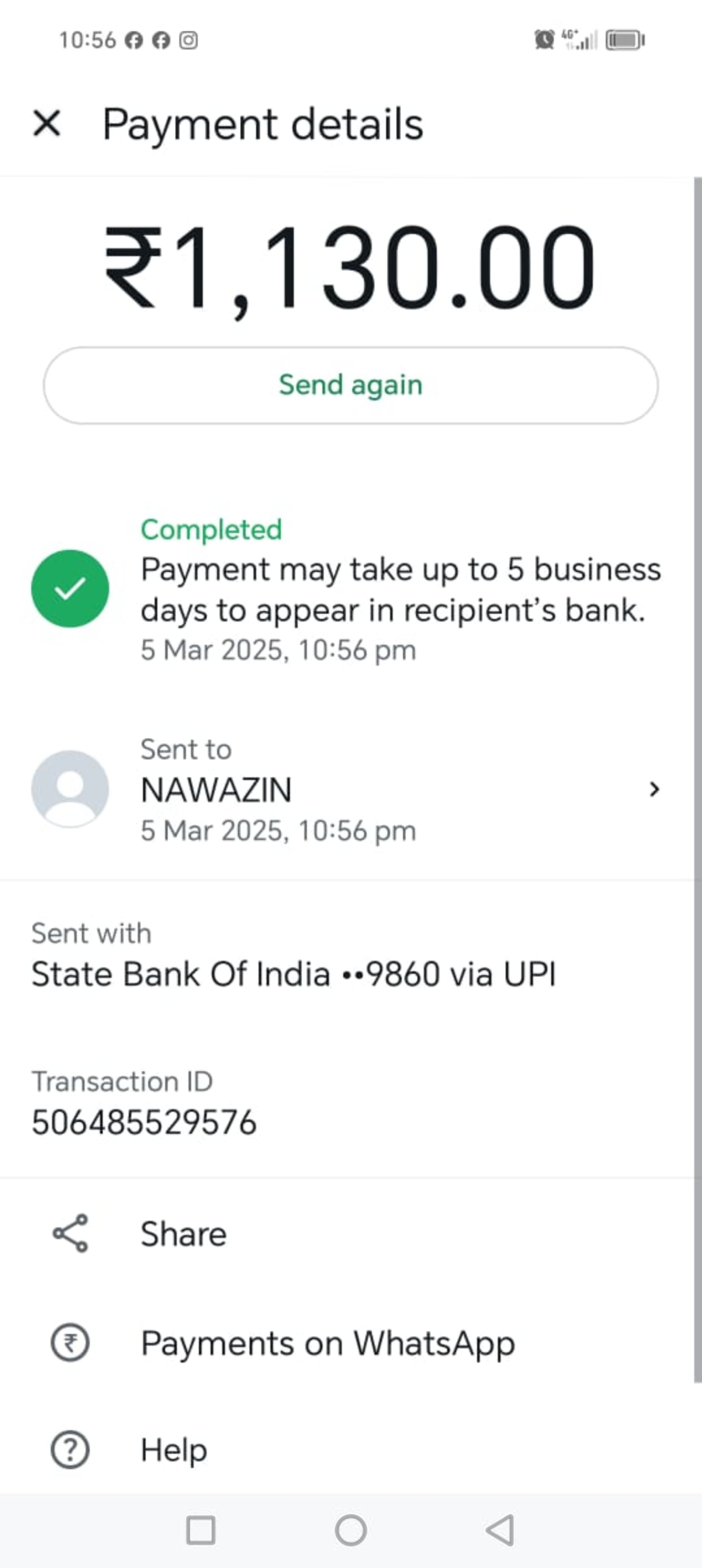Open the Help option
702x1568 pixels.
coord(174,1450)
